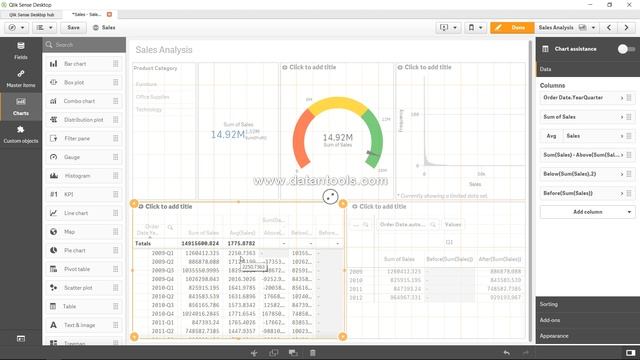Select the Combo chart item
The width and height of the screenshot is (640, 360).
[x=84, y=101]
